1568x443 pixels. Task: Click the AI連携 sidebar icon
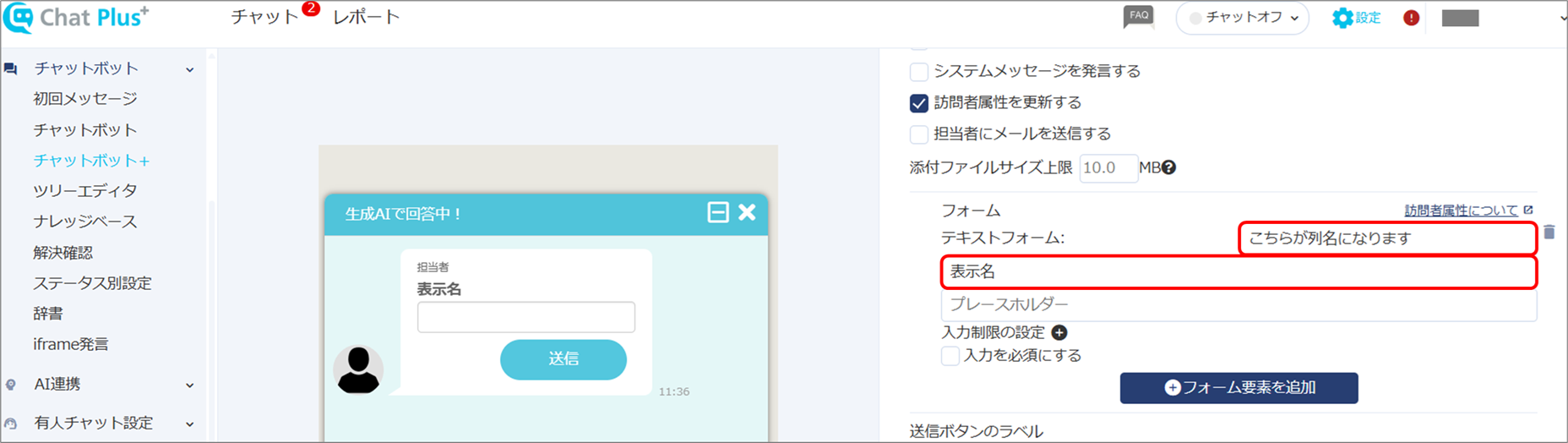point(11,385)
